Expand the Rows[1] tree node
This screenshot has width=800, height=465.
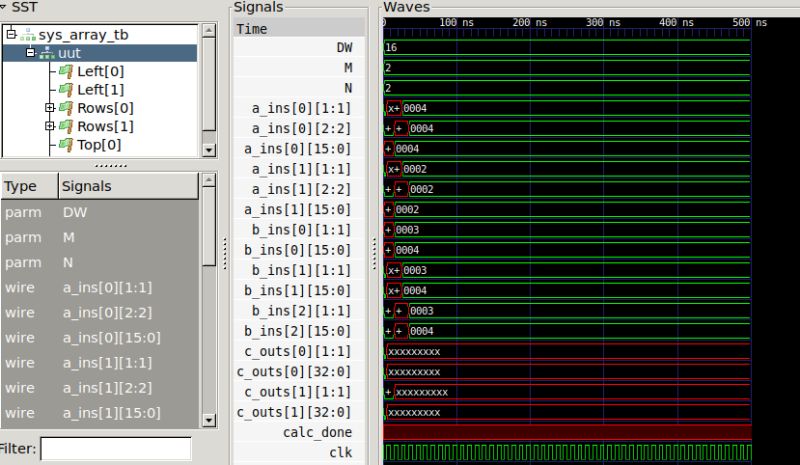pyautogui.click(x=49, y=126)
